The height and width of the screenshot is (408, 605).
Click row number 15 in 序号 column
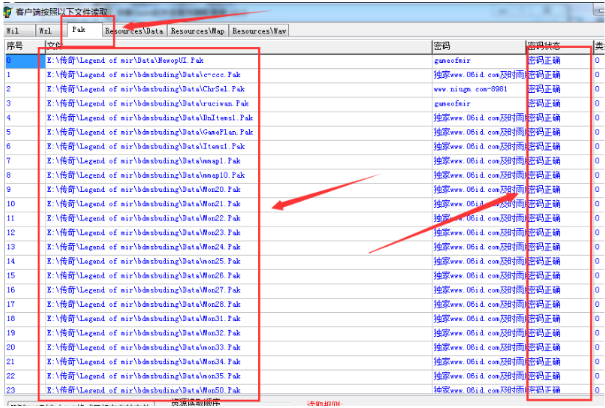tap(12, 275)
